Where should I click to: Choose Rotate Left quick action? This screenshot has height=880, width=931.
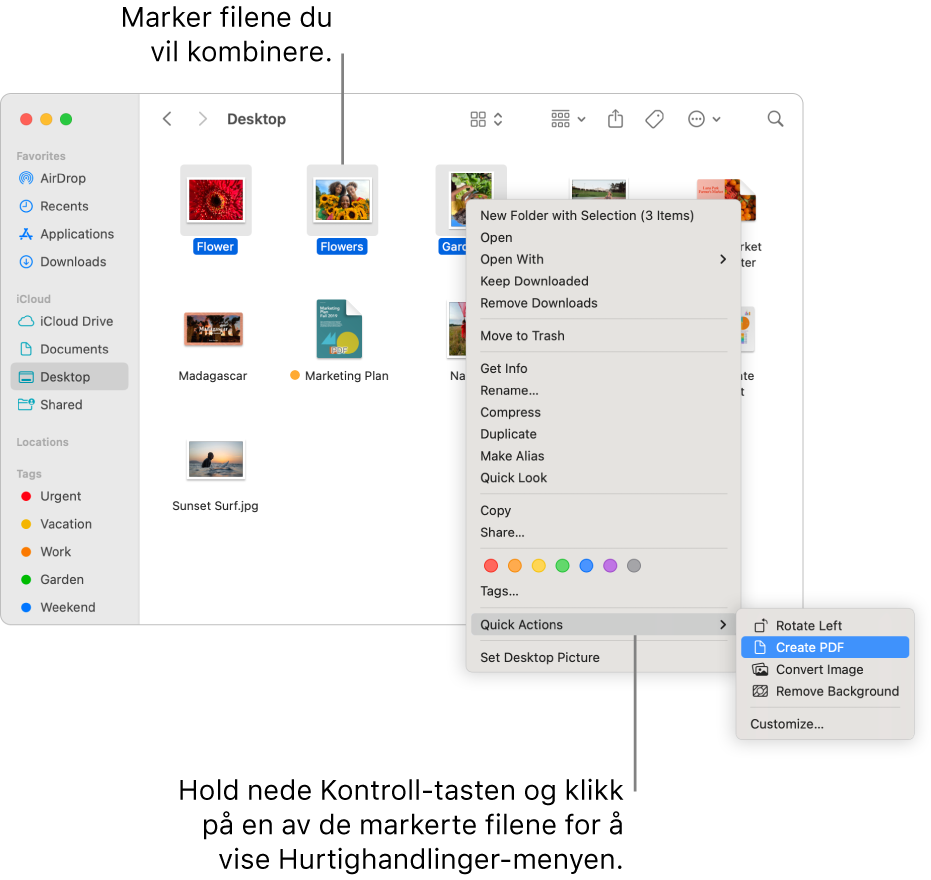(x=825, y=626)
